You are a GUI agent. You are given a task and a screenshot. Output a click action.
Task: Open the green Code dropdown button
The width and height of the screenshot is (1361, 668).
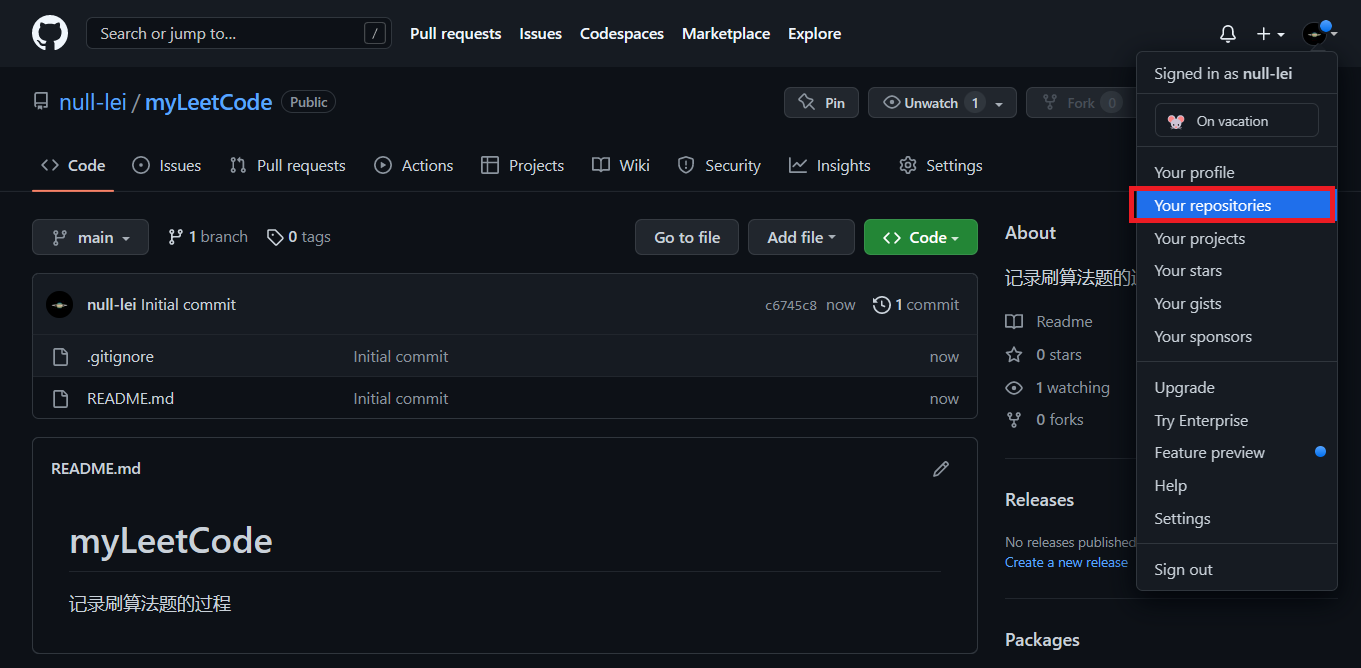tap(921, 237)
